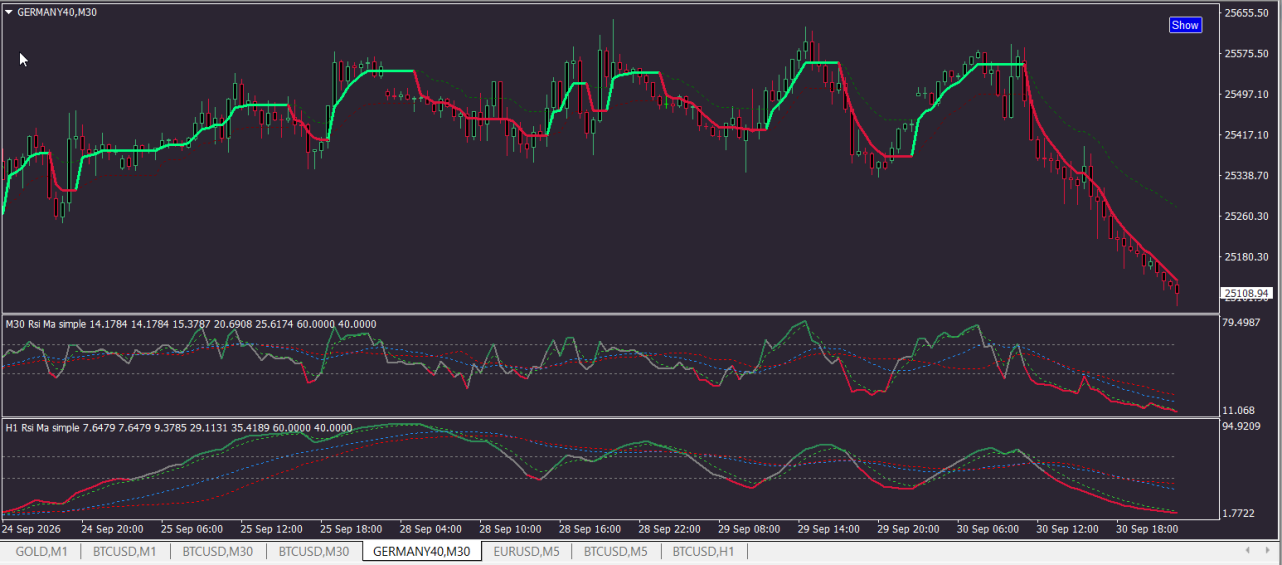Open the GERMANY40,M30 chart menu arrow
Image resolution: width=1282 pixels, height=565 pixels.
tap(9, 12)
